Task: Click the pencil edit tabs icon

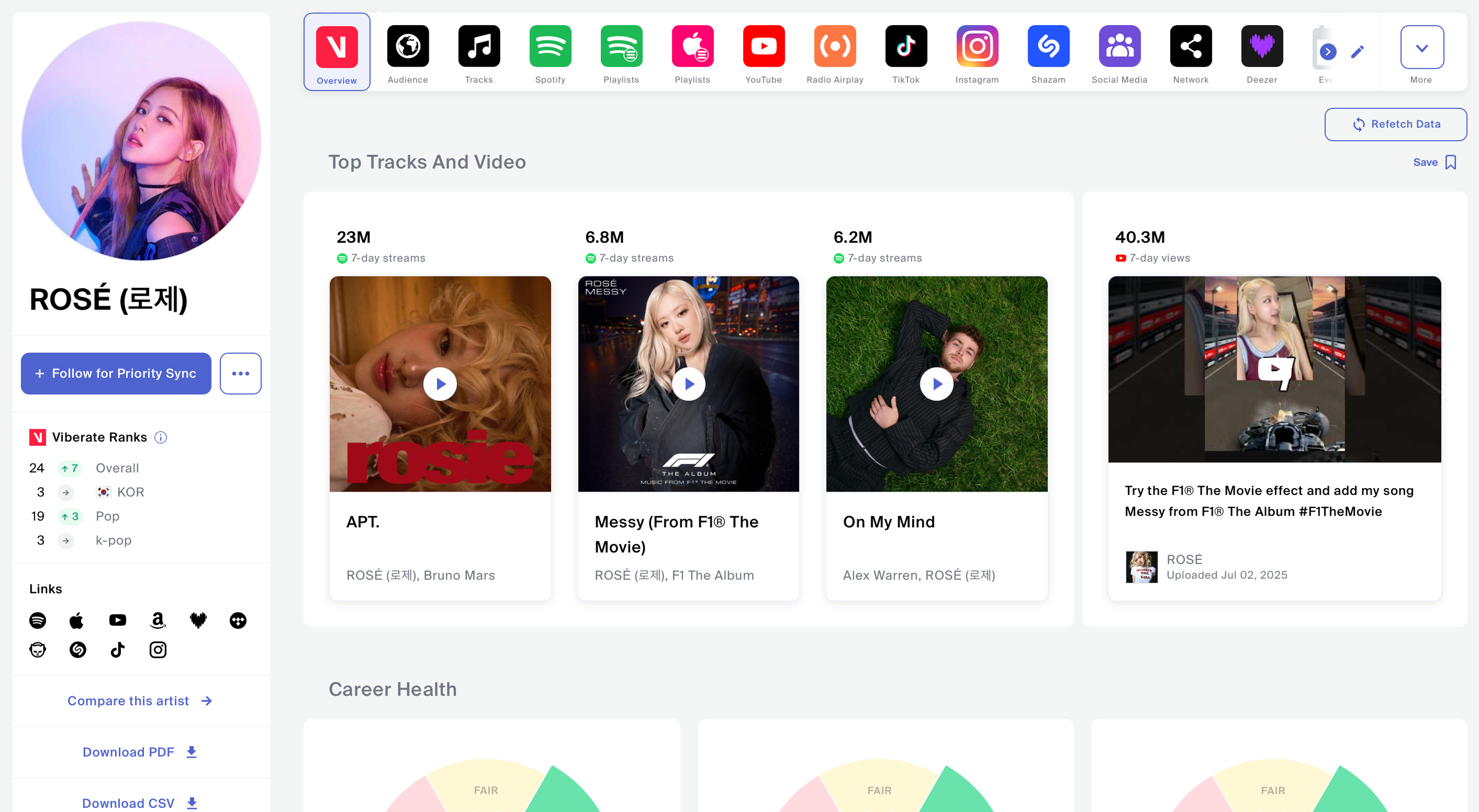Action: coord(1357,52)
